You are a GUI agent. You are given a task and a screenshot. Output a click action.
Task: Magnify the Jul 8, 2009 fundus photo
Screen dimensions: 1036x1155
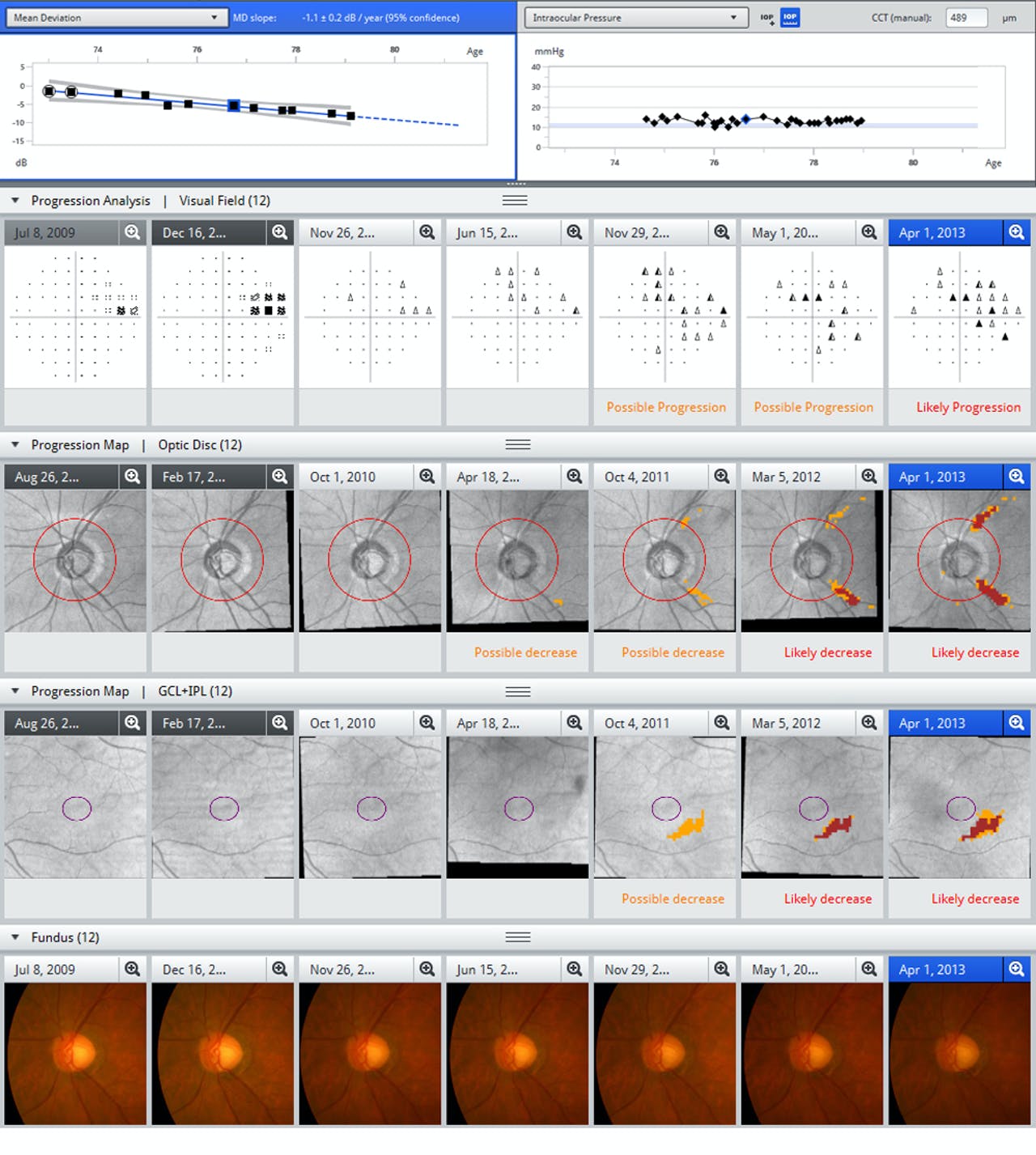coord(132,970)
